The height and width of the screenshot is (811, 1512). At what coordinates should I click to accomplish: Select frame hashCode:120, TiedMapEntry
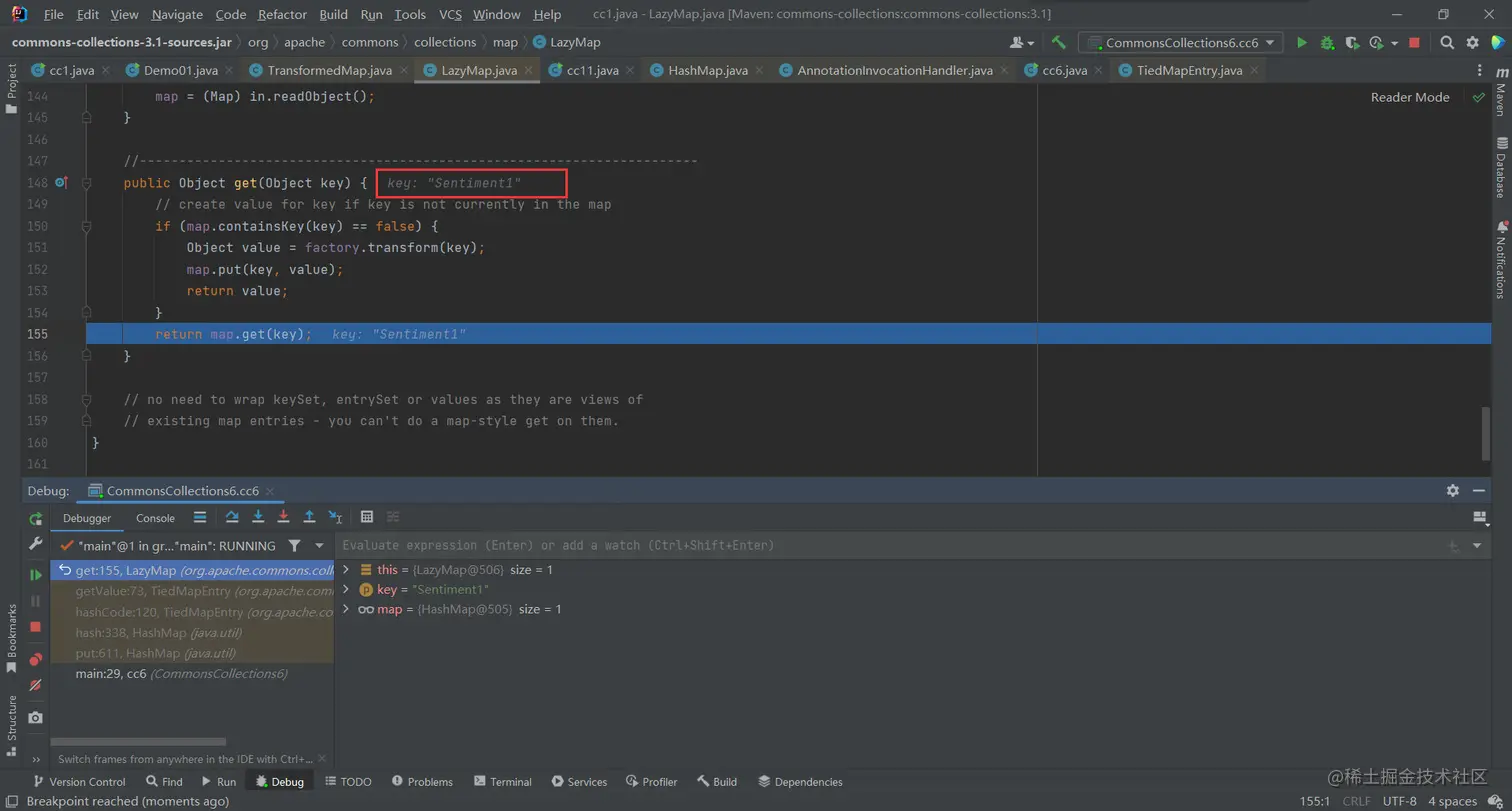191,612
